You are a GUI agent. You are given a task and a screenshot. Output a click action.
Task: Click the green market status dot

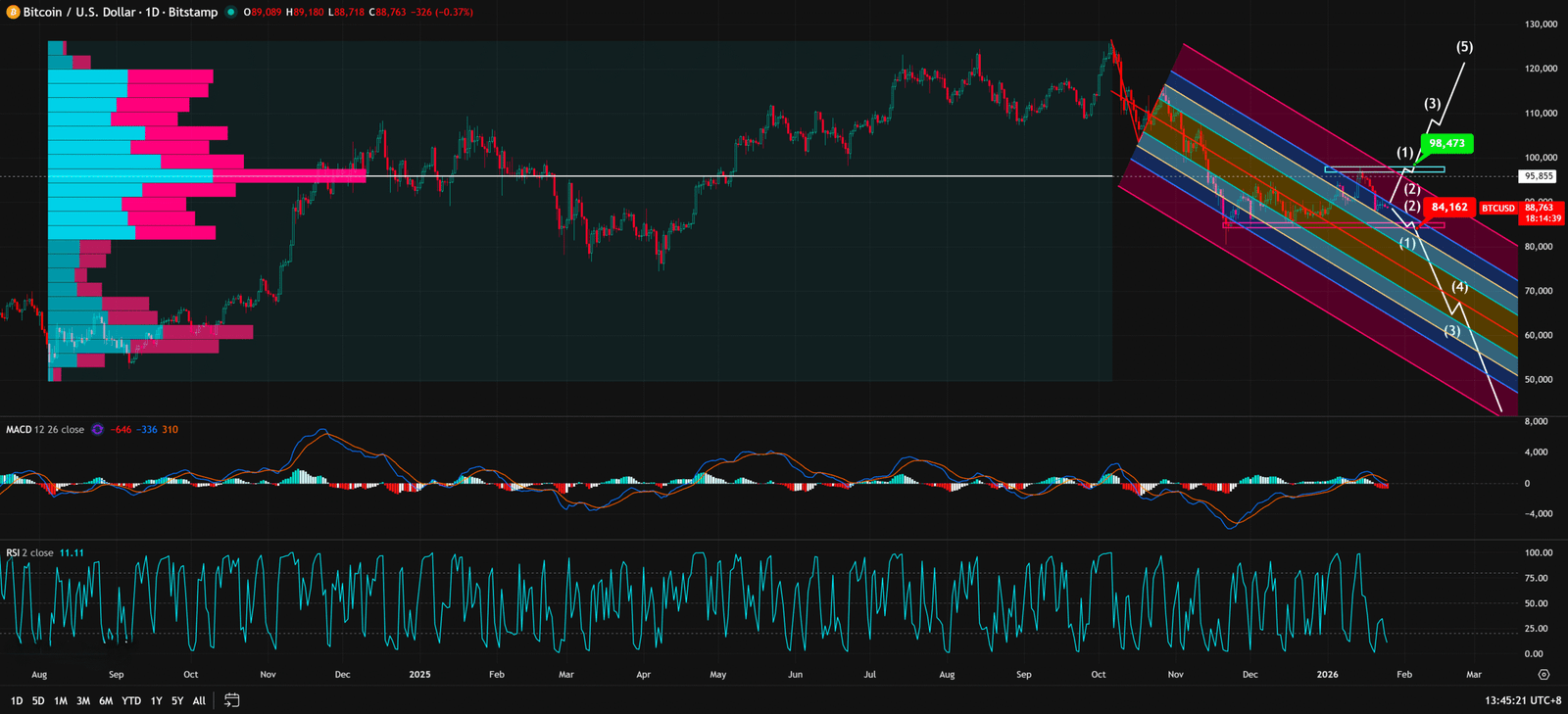tap(230, 12)
